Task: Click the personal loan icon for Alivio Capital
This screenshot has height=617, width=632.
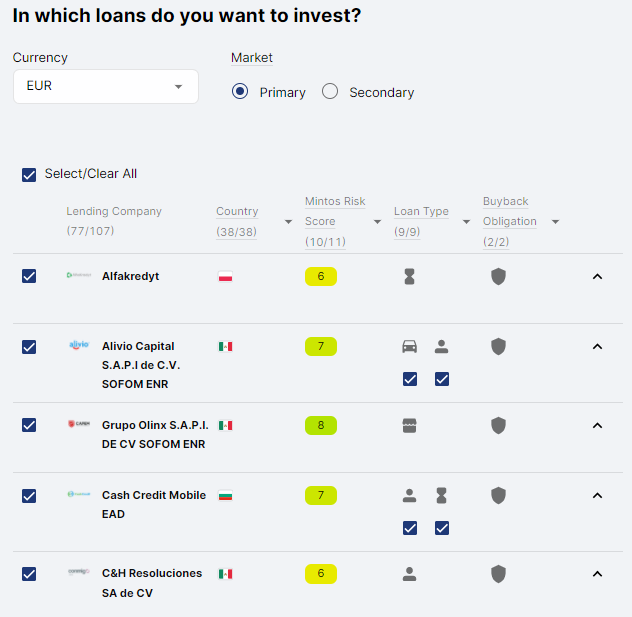Action: tap(441, 347)
